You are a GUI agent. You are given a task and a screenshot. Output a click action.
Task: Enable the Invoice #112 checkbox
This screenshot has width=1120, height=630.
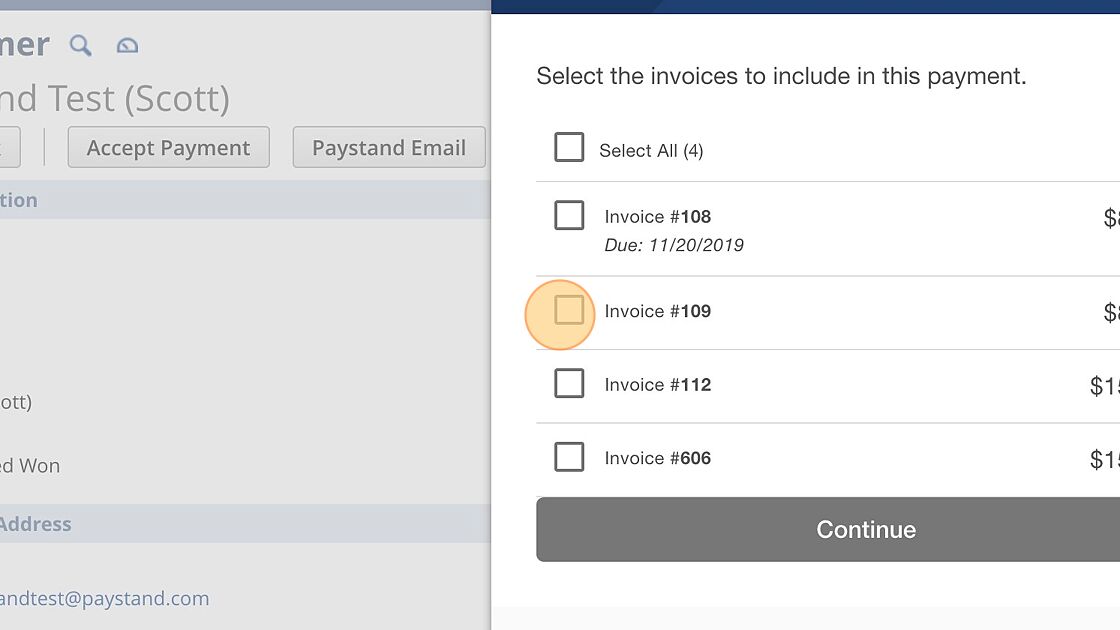[569, 384]
